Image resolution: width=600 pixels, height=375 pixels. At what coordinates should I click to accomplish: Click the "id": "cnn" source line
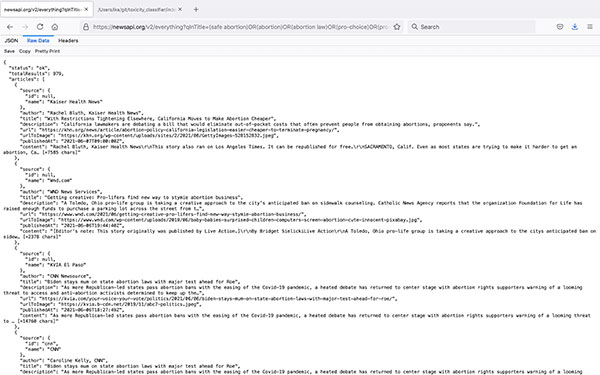[x=41, y=344]
